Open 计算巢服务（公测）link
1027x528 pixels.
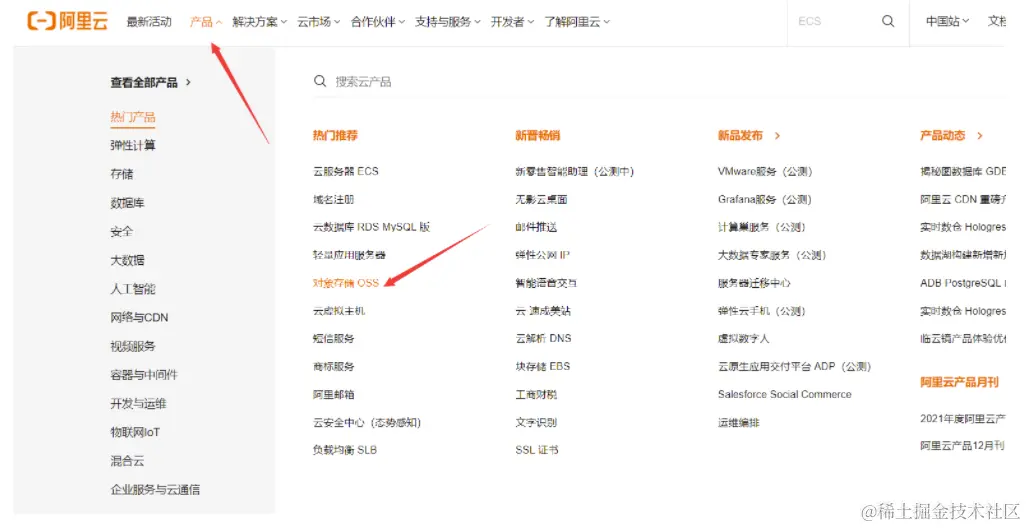[762, 227]
